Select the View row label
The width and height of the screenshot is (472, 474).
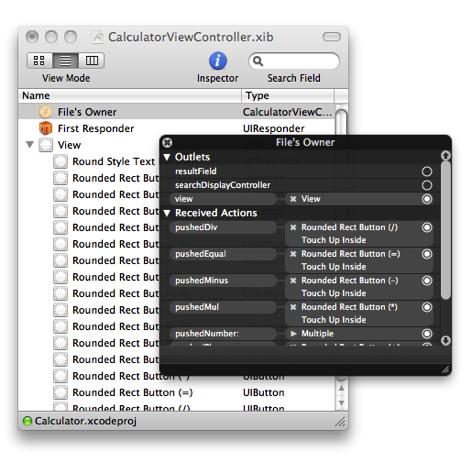tap(69, 145)
